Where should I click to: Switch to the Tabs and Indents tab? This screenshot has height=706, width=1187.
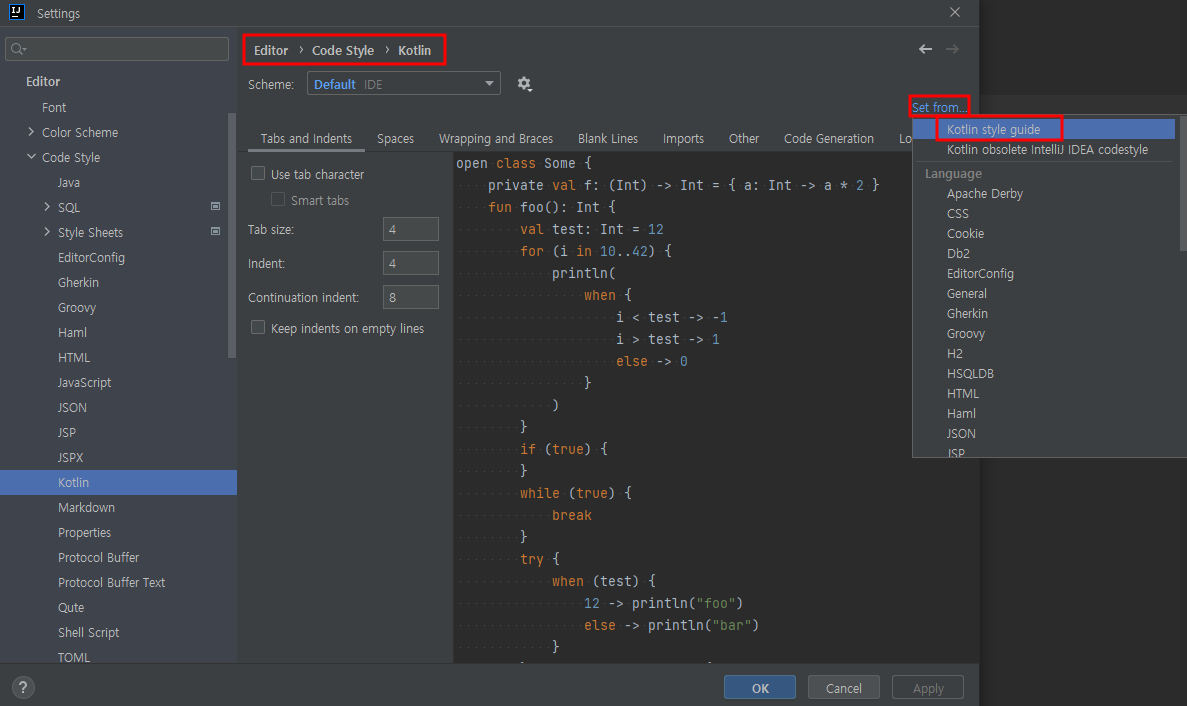click(306, 138)
